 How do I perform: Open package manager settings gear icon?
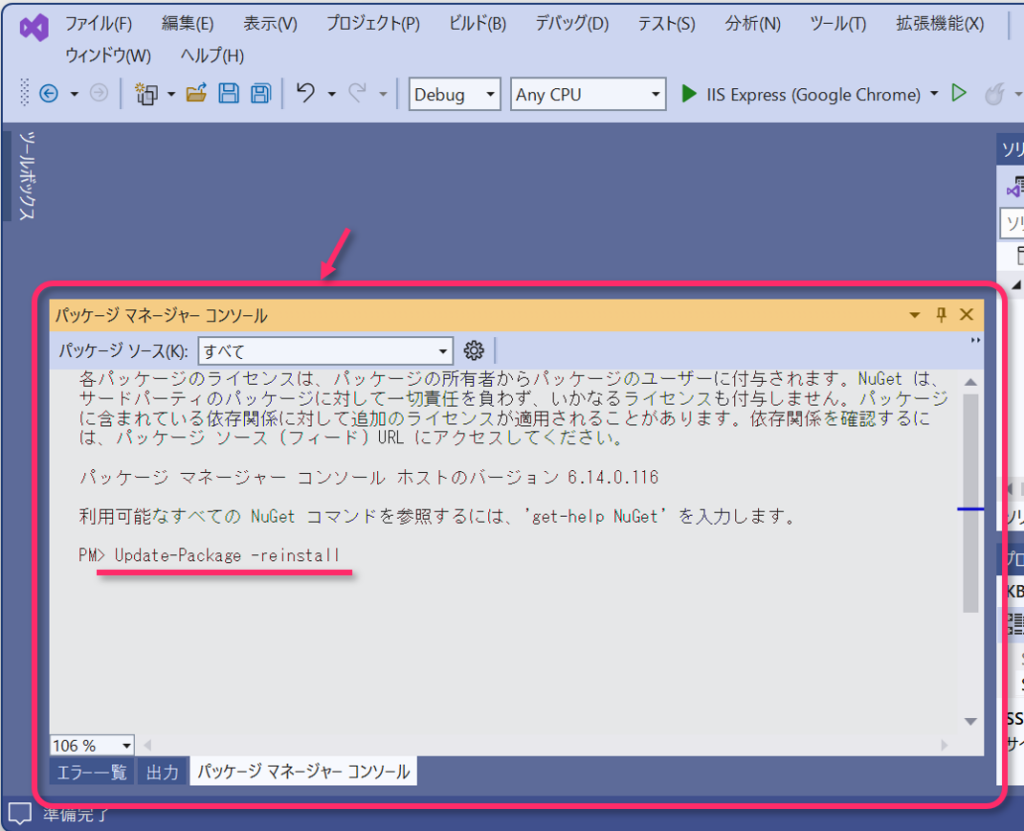click(474, 350)
